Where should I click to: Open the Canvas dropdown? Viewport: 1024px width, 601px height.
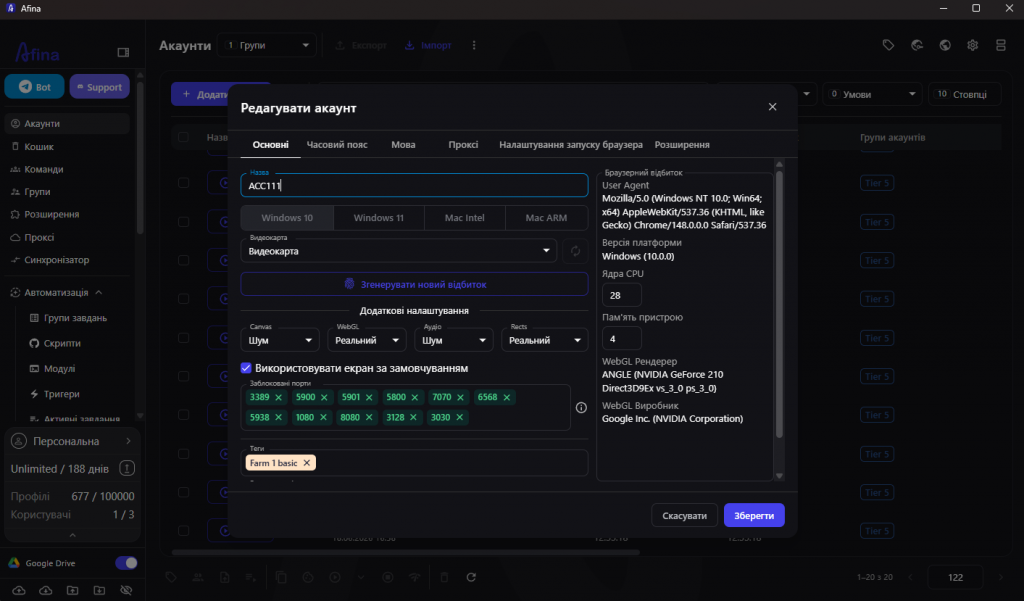280,340
